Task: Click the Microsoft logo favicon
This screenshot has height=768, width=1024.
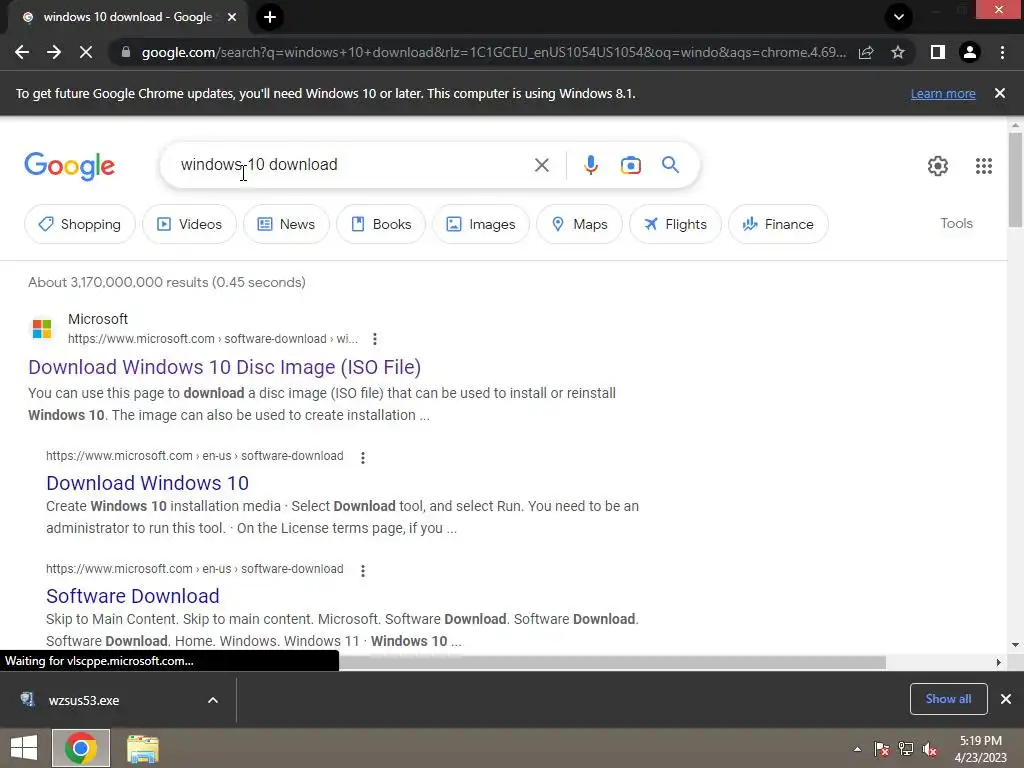Action: [x=42, y=328]
